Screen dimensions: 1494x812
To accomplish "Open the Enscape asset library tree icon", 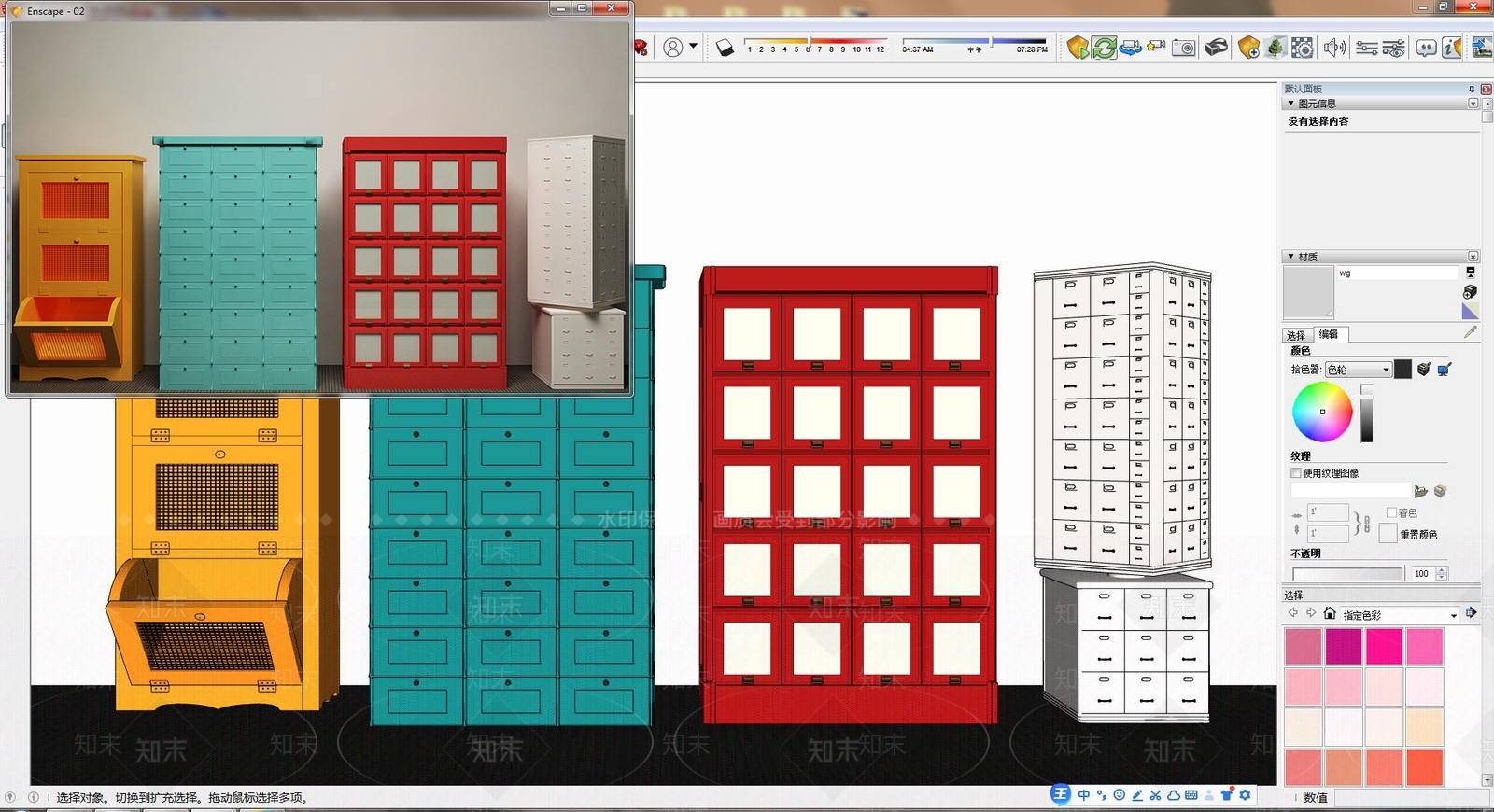I will pyautogui.click(x=1275, y=47).
